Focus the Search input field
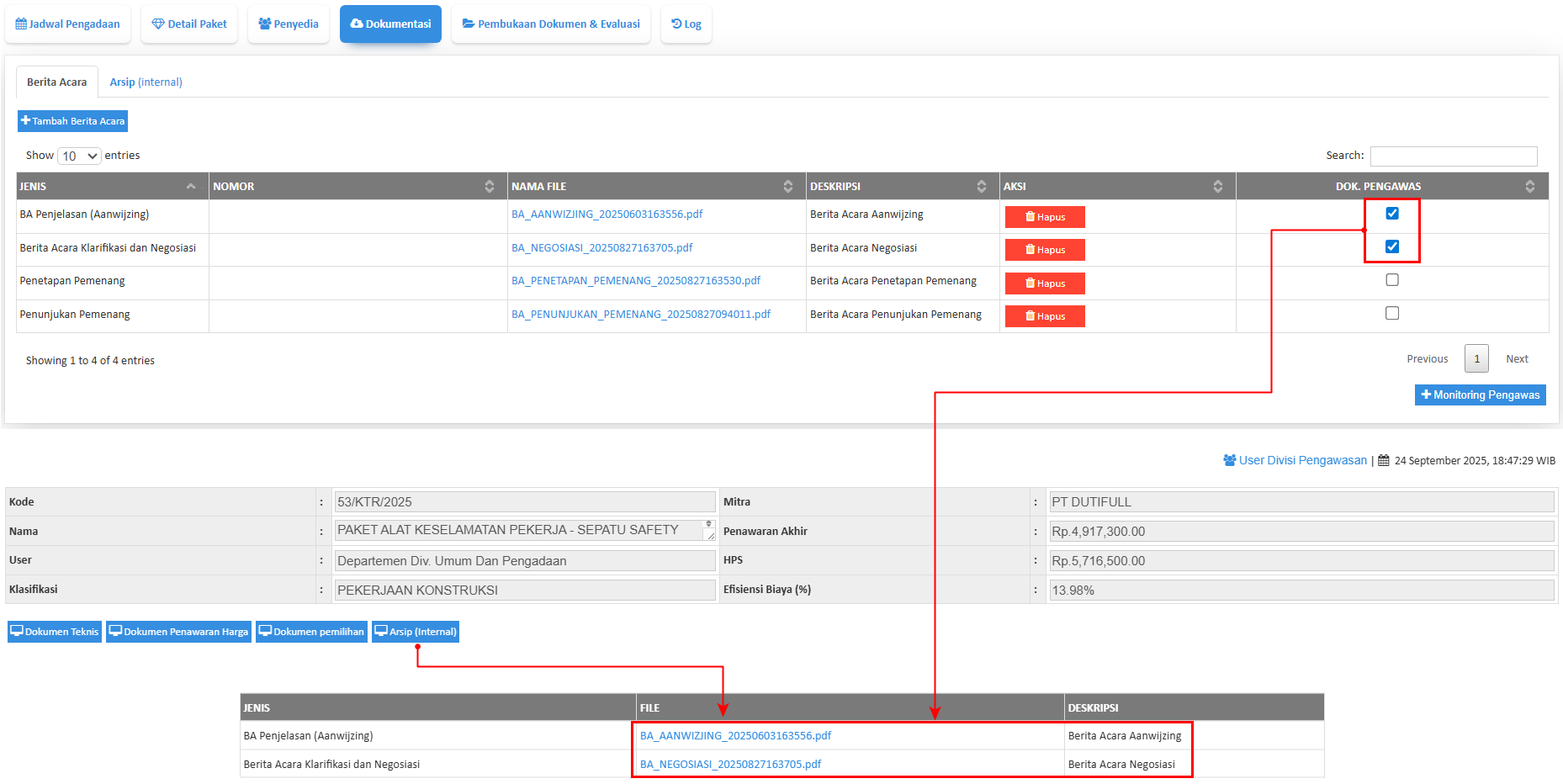1563x784 pixels. pos(1453,156)
